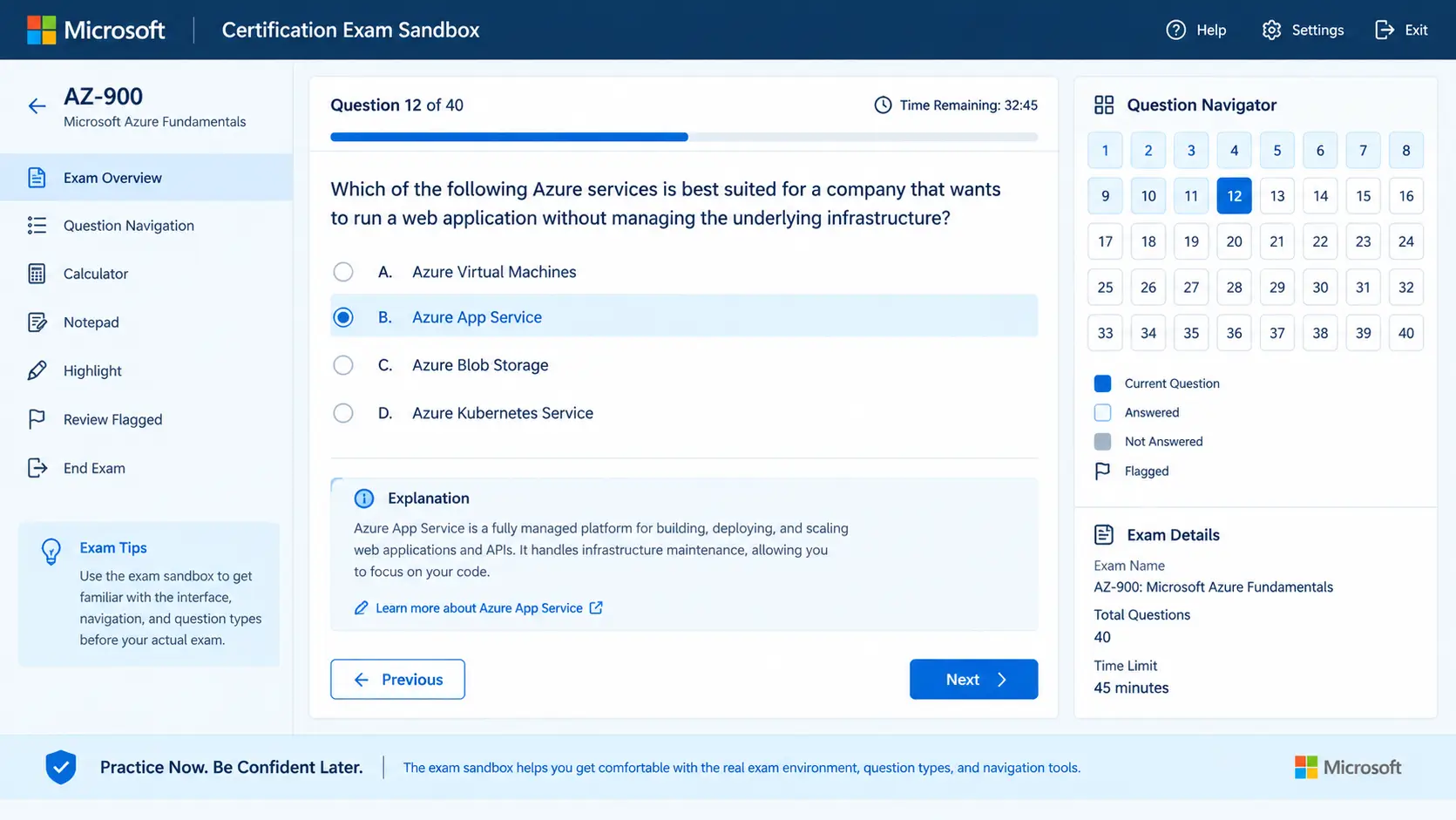Screen dimensions: 1456x820
Task: Jump to question 8 in navigator
Action: (x=1405, y=151)
